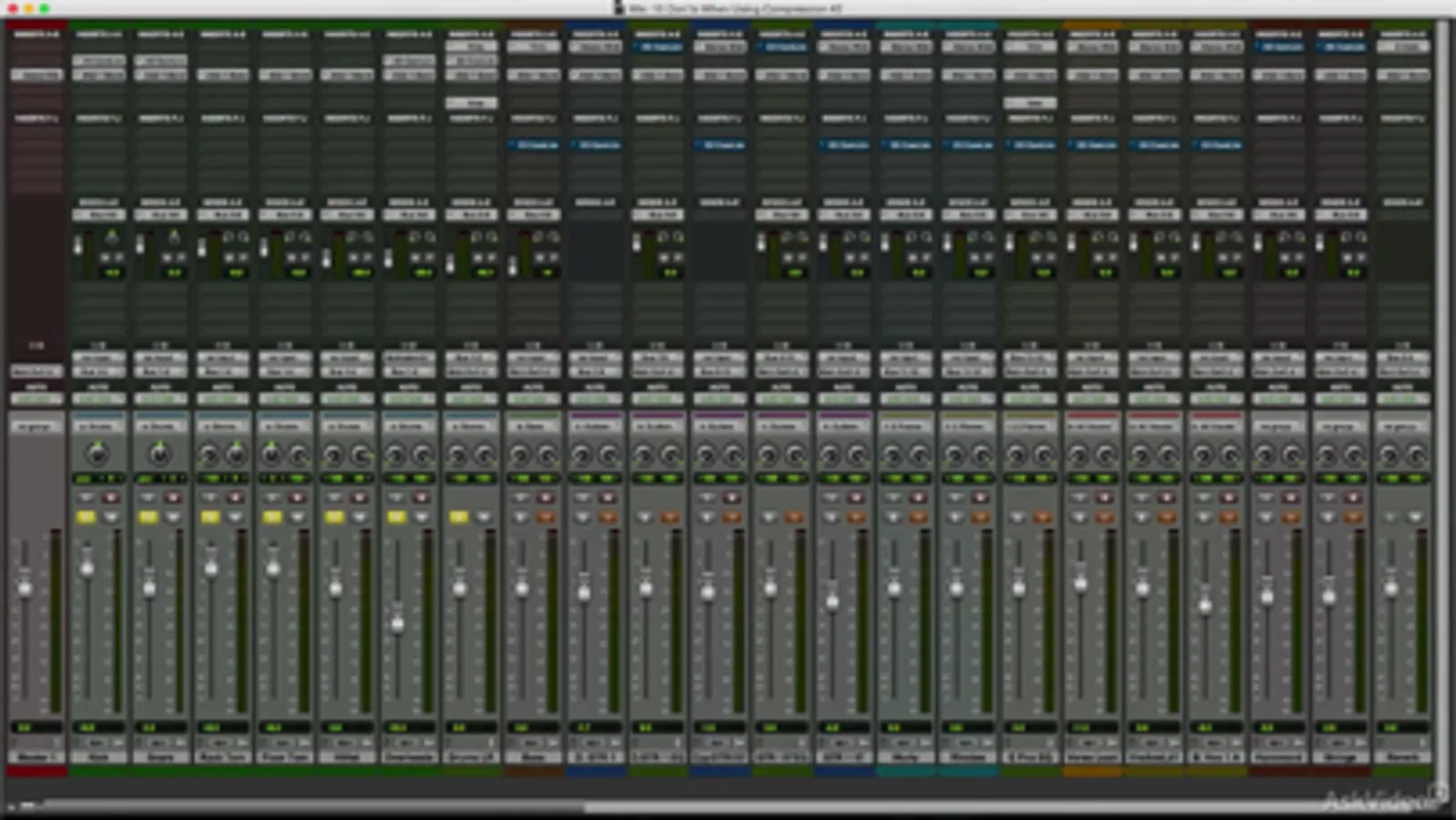
Task: Click the right pan knob on the last strip
Action: point(1416,454)
